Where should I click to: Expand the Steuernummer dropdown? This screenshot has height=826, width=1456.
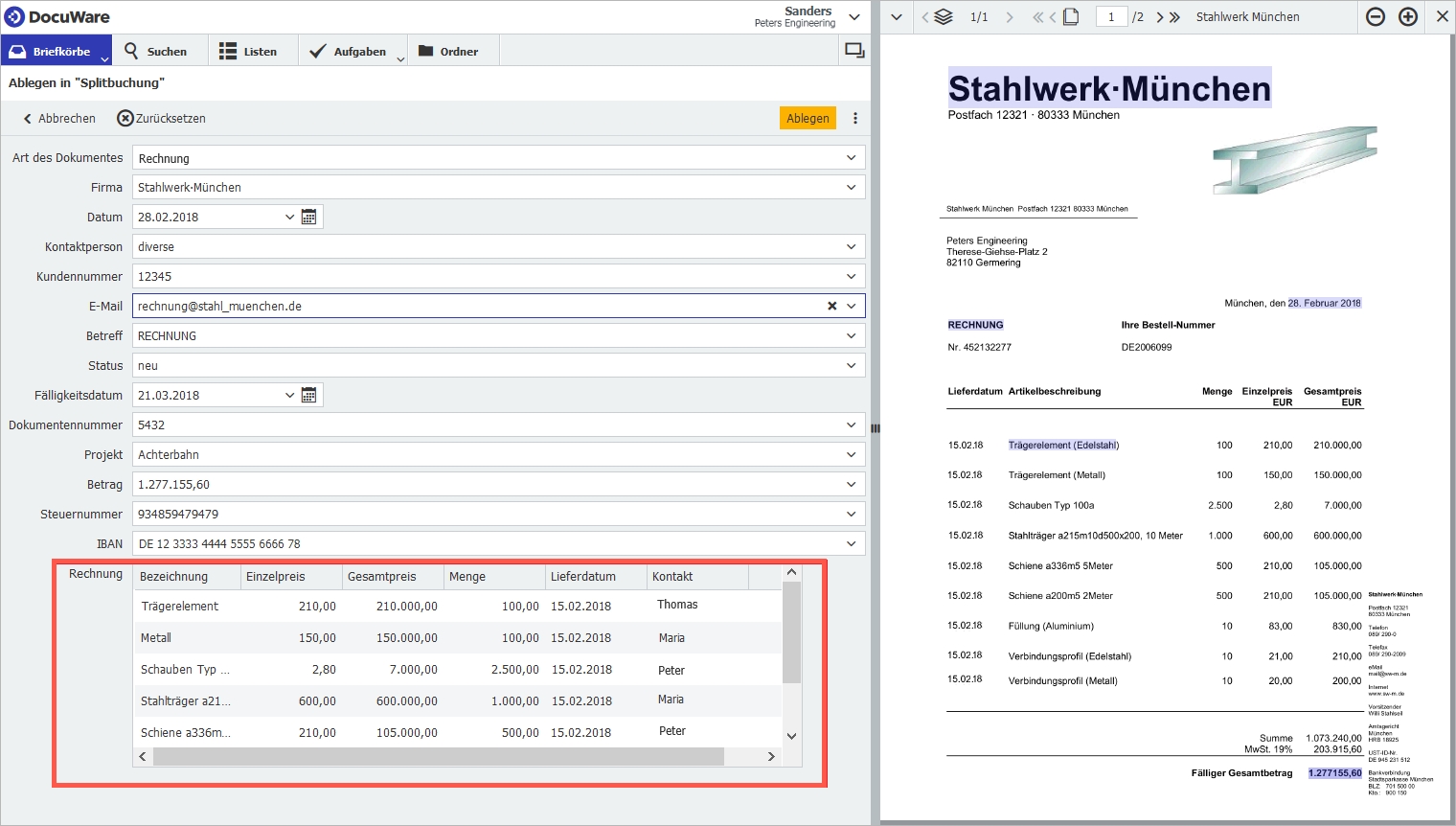852,515
